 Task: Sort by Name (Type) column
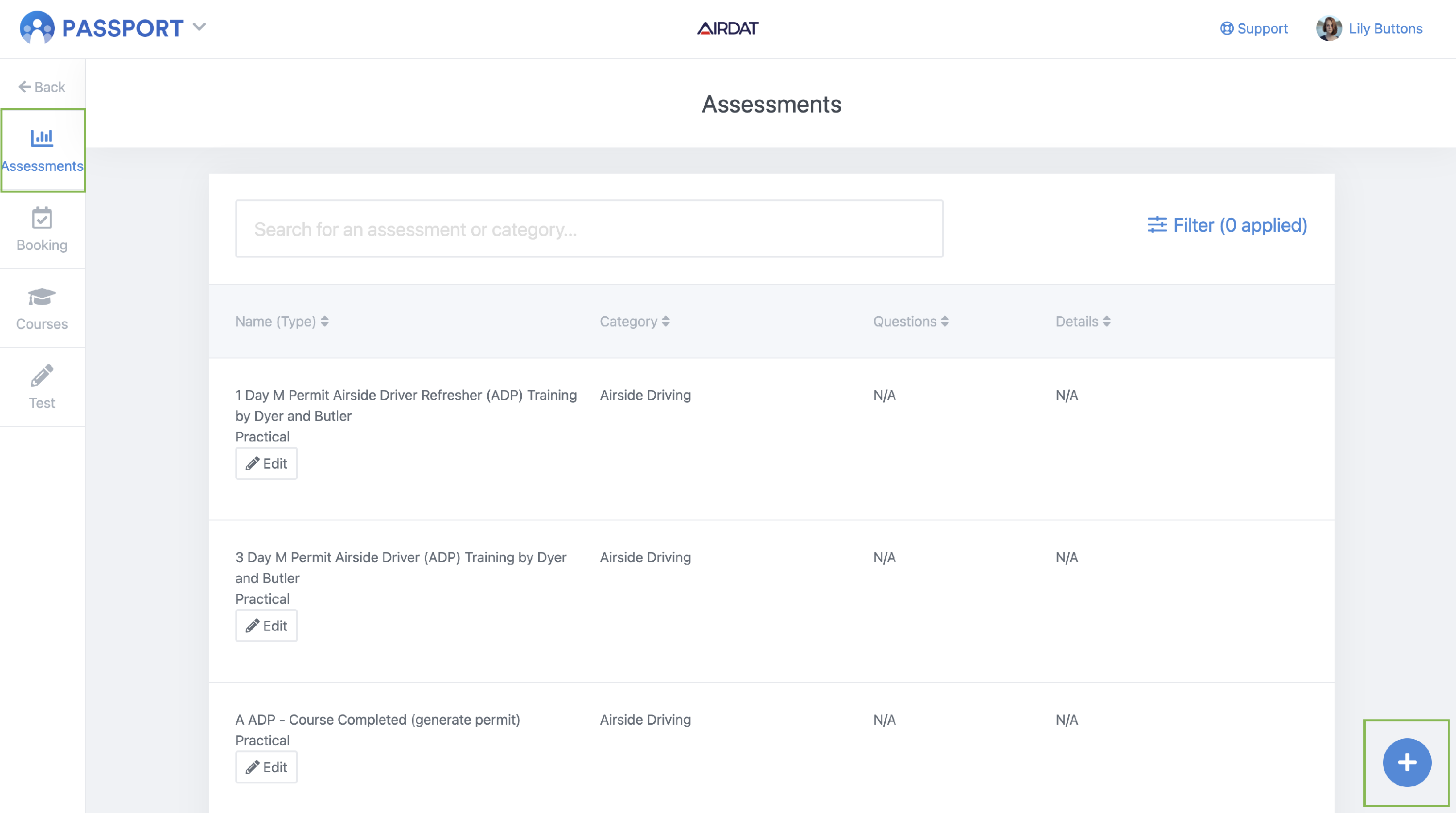coord(281,322)
